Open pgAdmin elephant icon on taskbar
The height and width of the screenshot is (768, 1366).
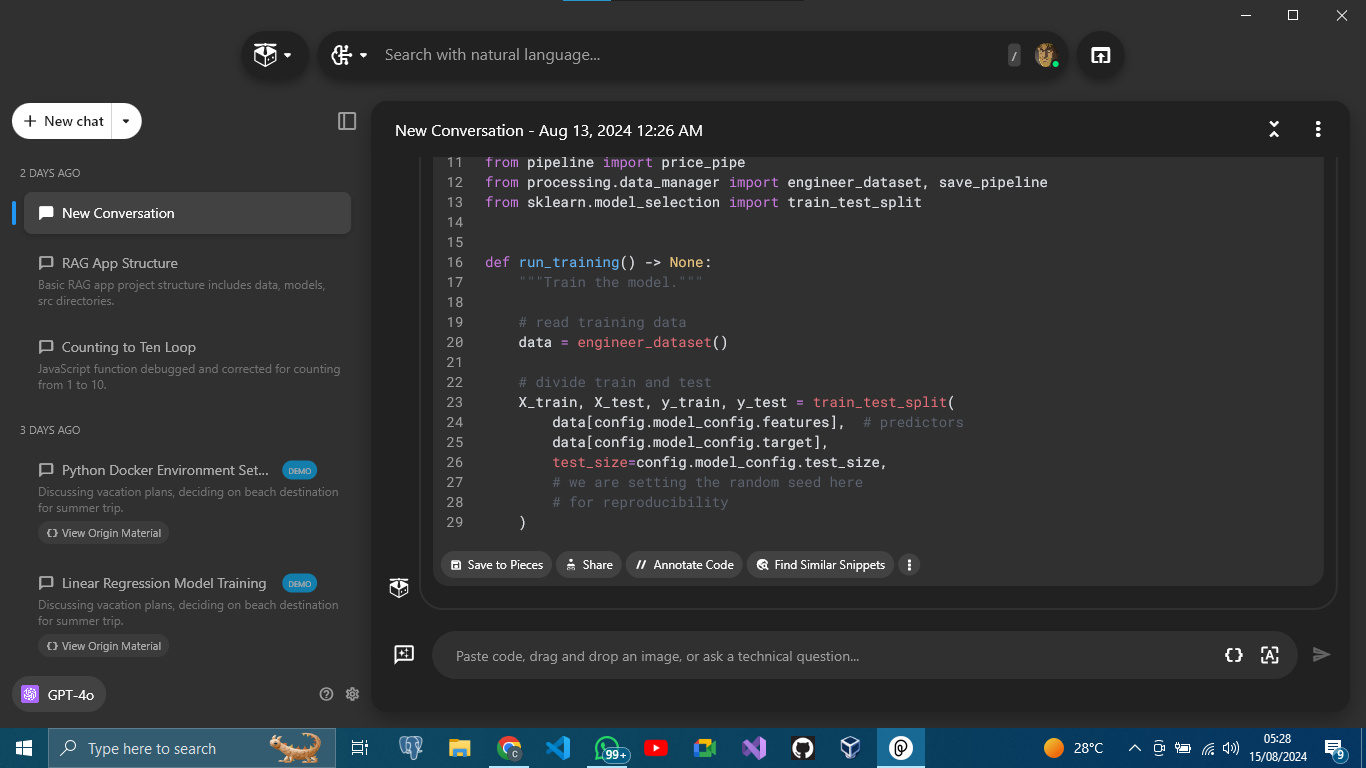410,748
